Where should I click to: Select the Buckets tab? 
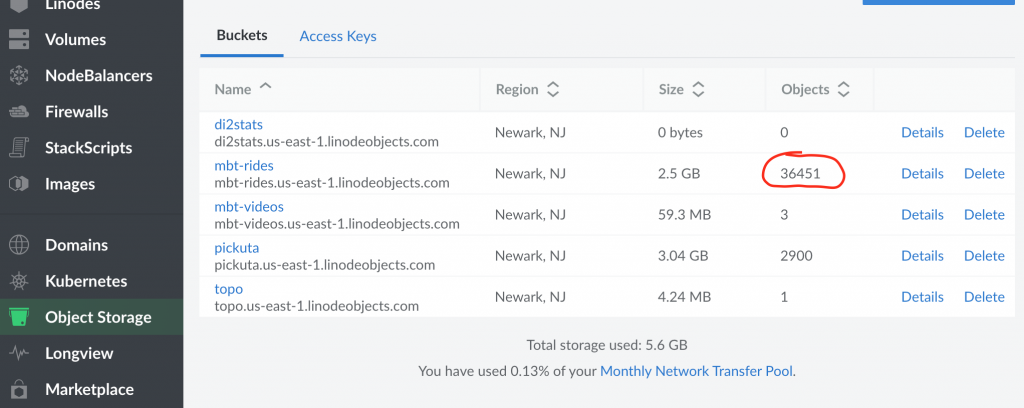242,35
